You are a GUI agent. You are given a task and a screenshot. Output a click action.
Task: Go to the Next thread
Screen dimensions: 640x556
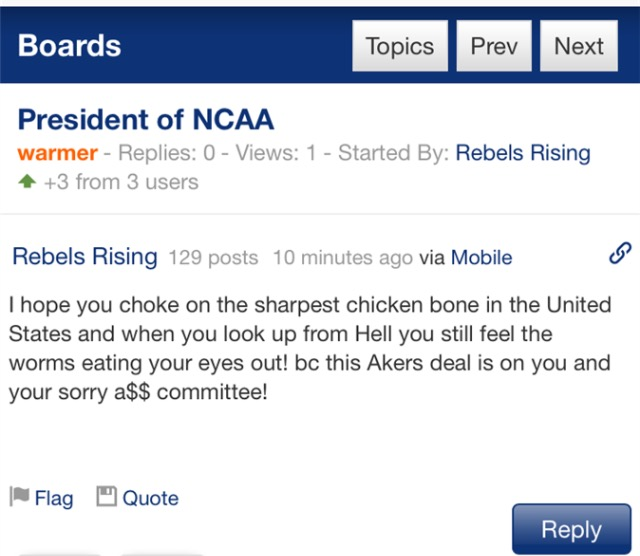(579, 46)
